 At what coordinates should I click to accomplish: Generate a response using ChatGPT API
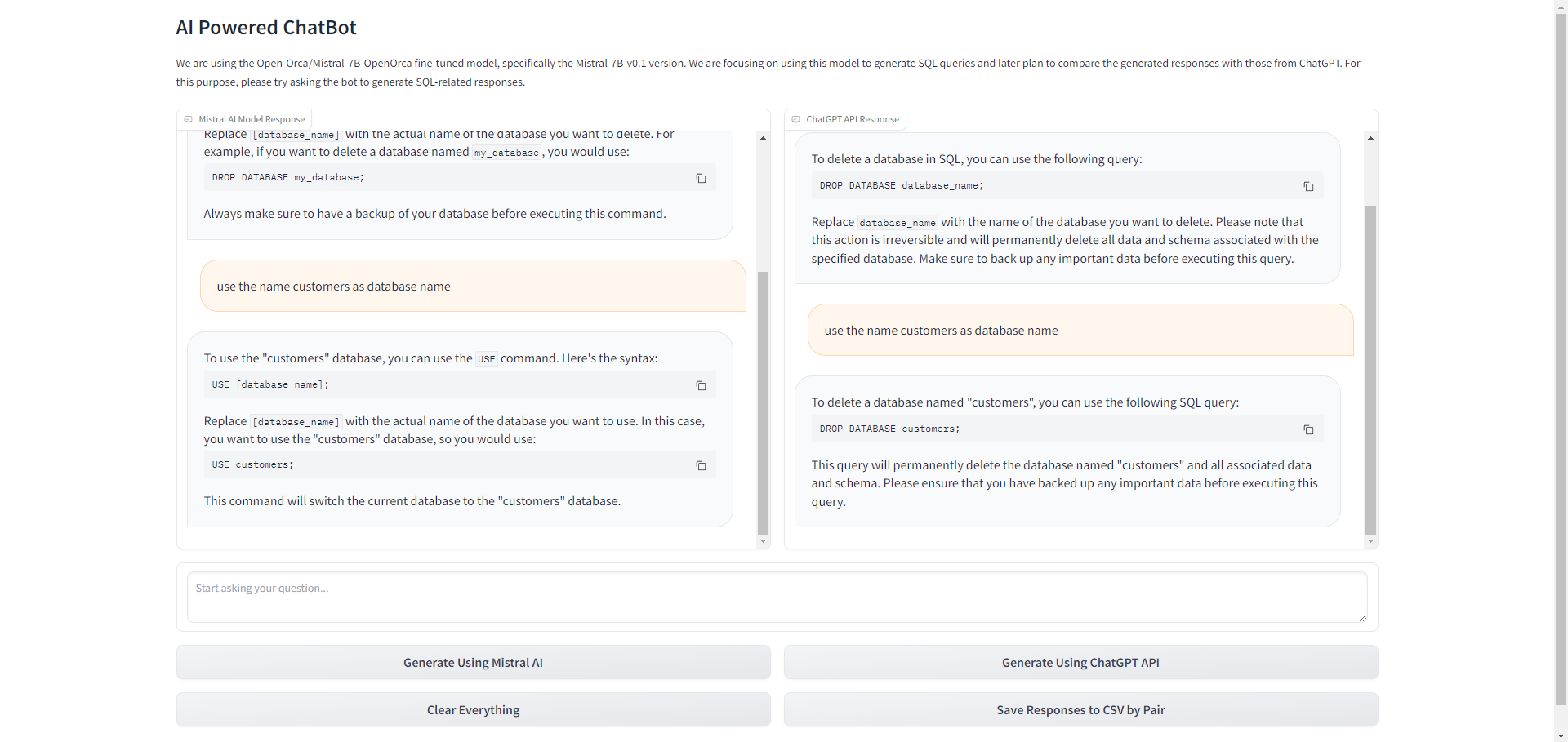(x=1081, y=663)
